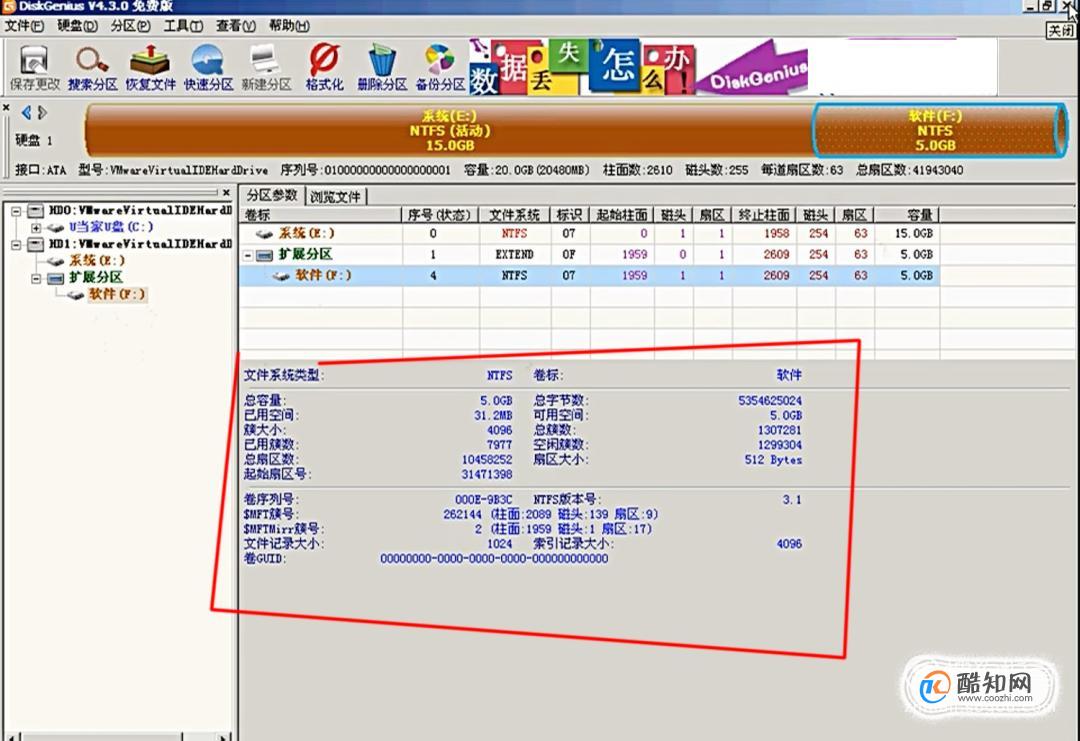The height and width of the screenshot is (741, 1080).
Task: Switch to the 浏览文件 tab
Action: point(335,196)
